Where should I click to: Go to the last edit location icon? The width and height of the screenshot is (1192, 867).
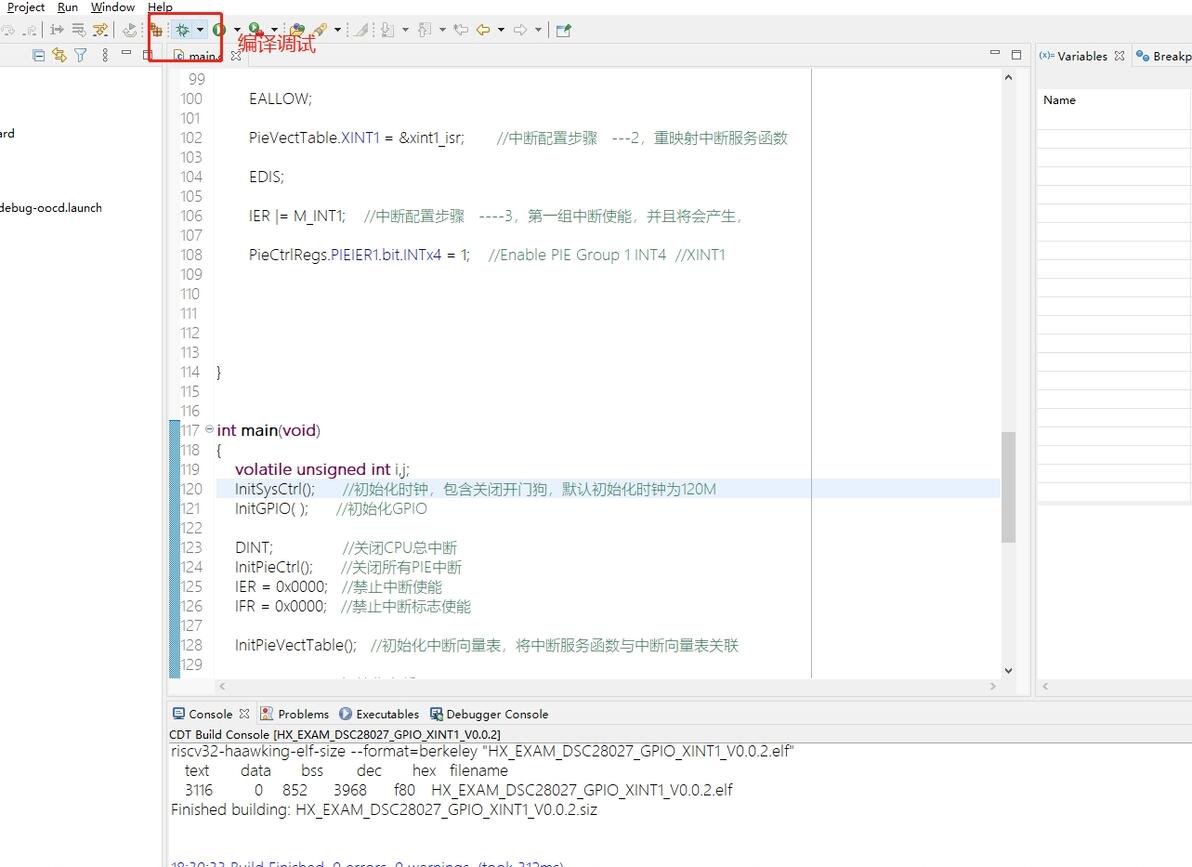(x=461, y=30)
